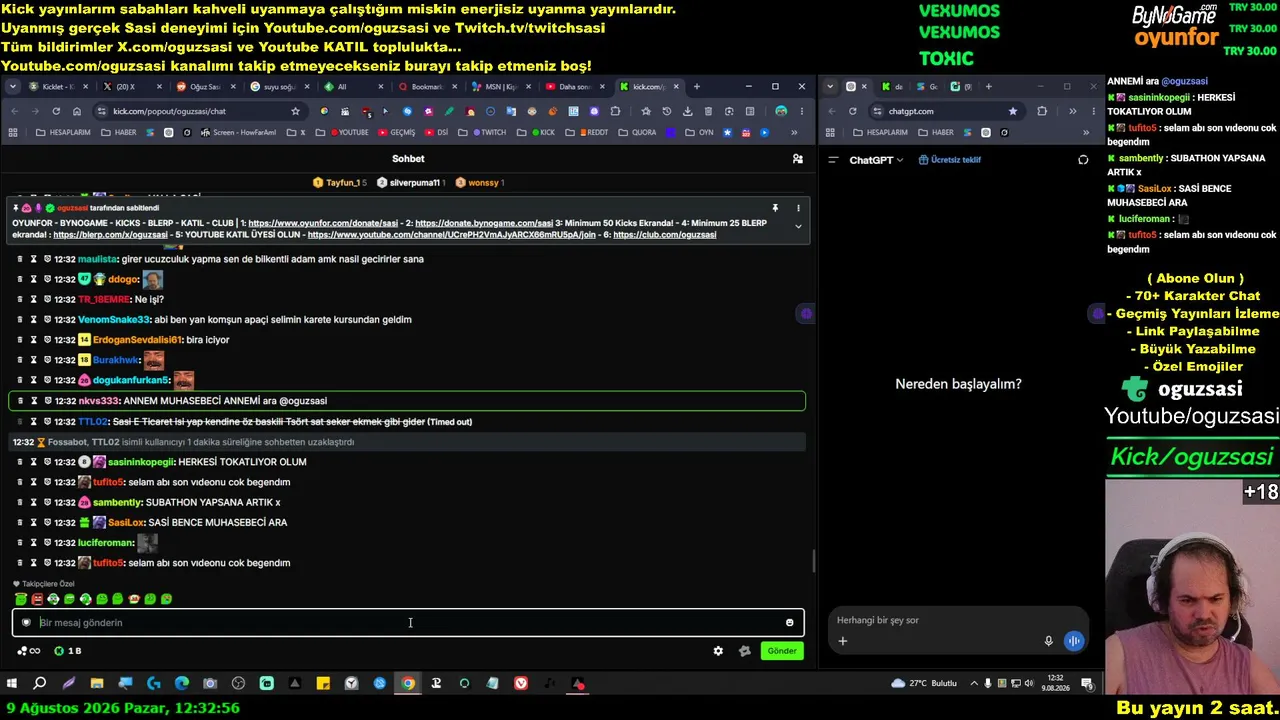Click username ErdoganSevdalisi61 in chat

[137, 340]
